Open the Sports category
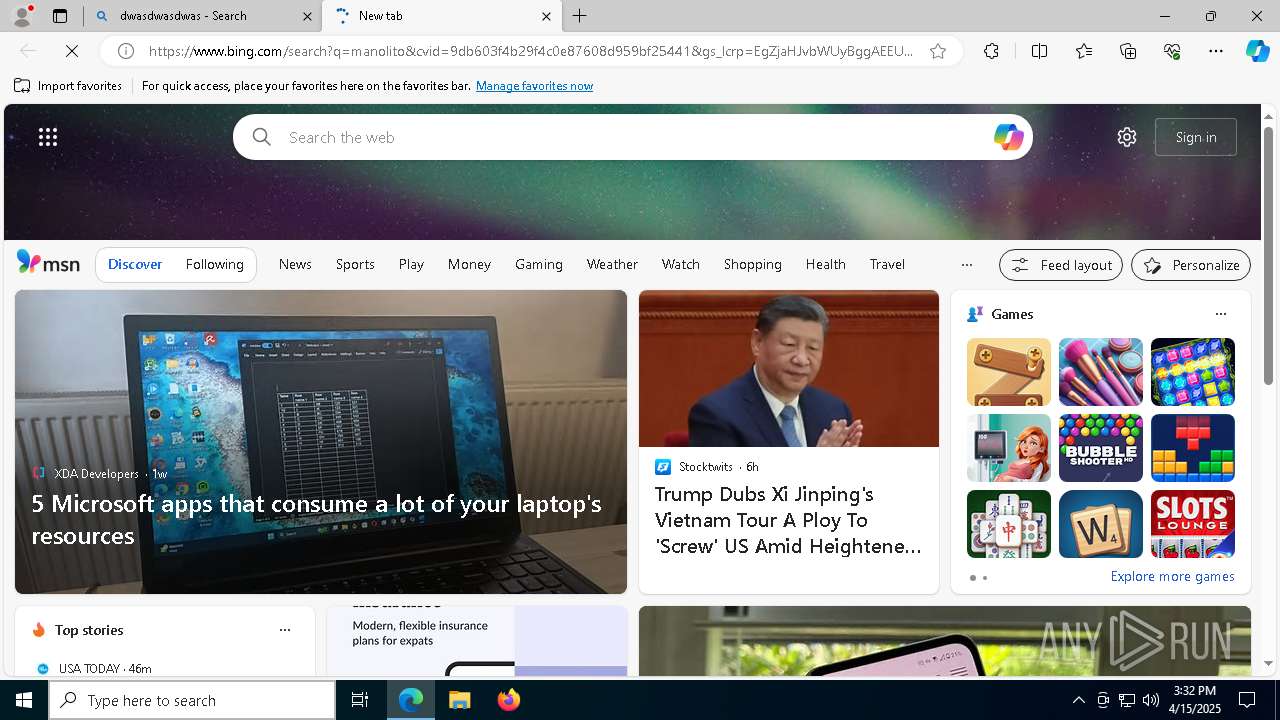This screenshot has height=720, width=1280. point(355,264)
